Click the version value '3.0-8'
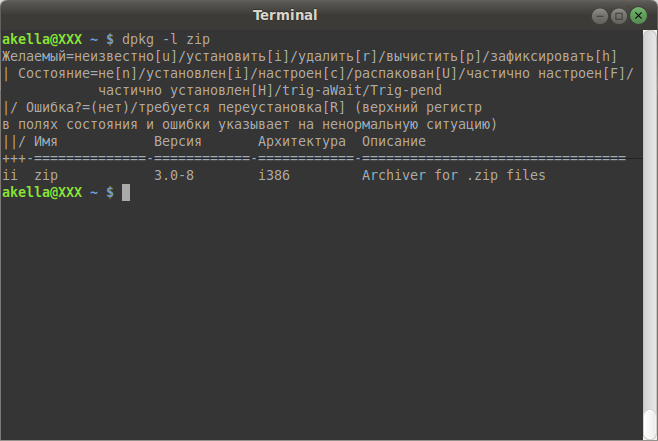The height and width of the screenshot is (441, 658). pyautogui.click(x=174, y=175)
